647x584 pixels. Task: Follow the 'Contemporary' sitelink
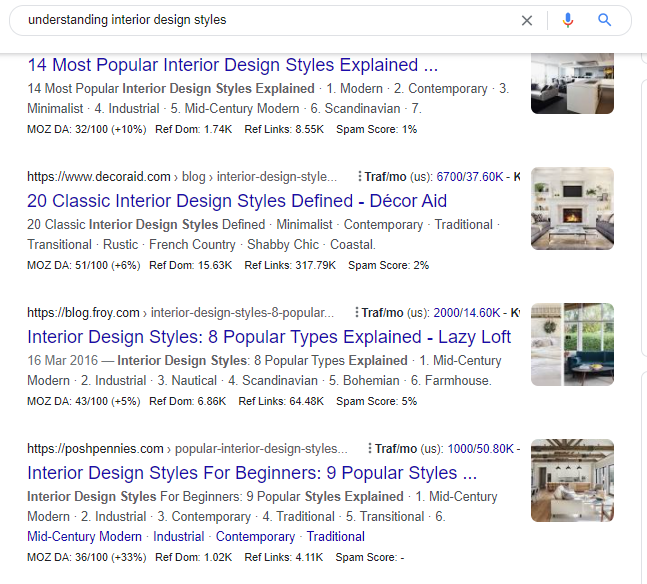255,536
